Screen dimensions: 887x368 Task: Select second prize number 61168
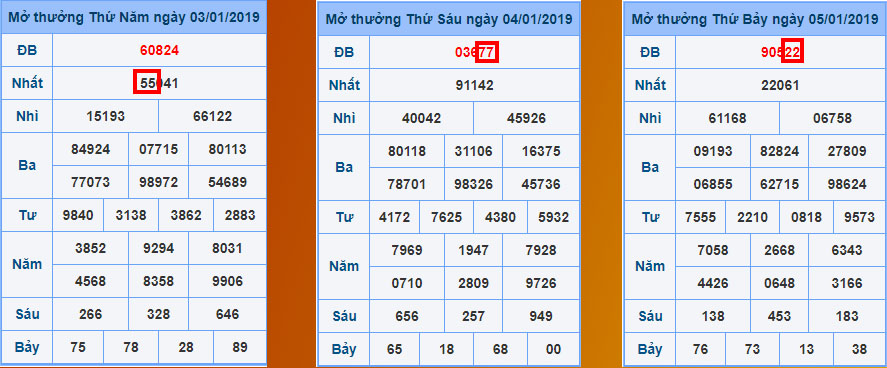727,119
